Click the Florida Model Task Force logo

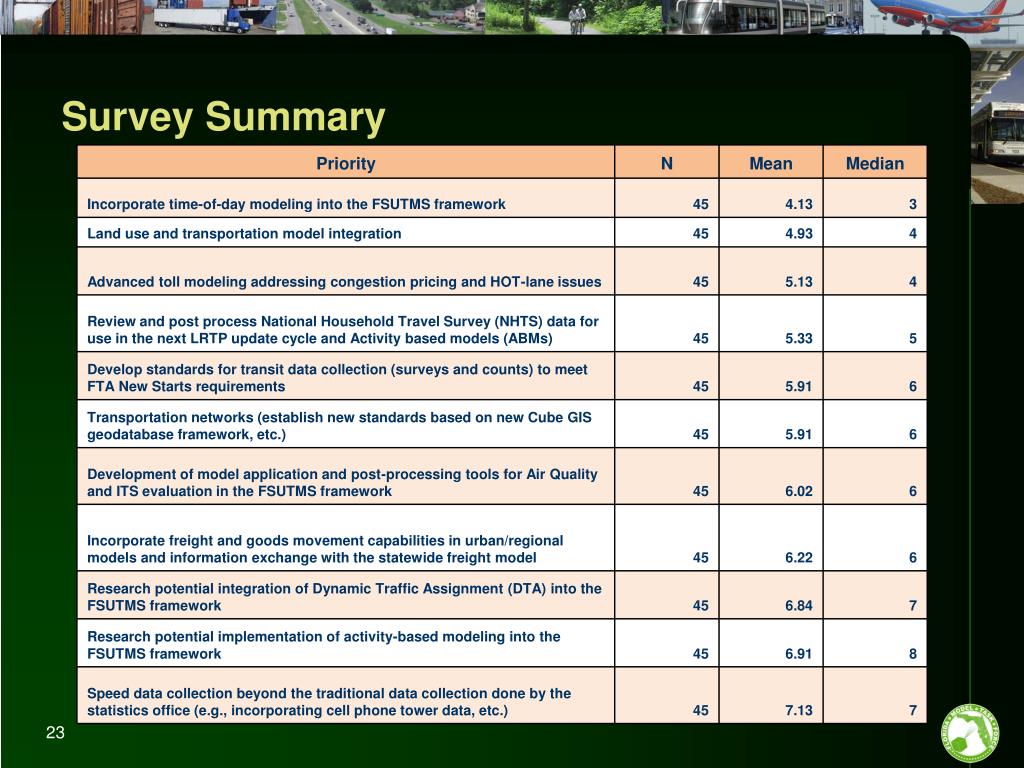click(970, 733)
